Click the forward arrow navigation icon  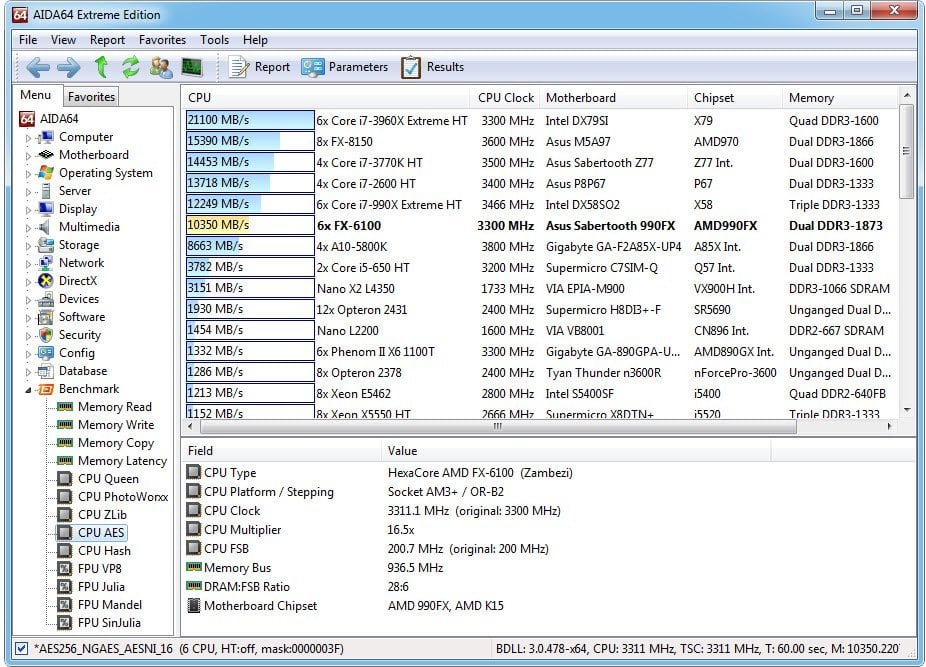pos(68,67)
